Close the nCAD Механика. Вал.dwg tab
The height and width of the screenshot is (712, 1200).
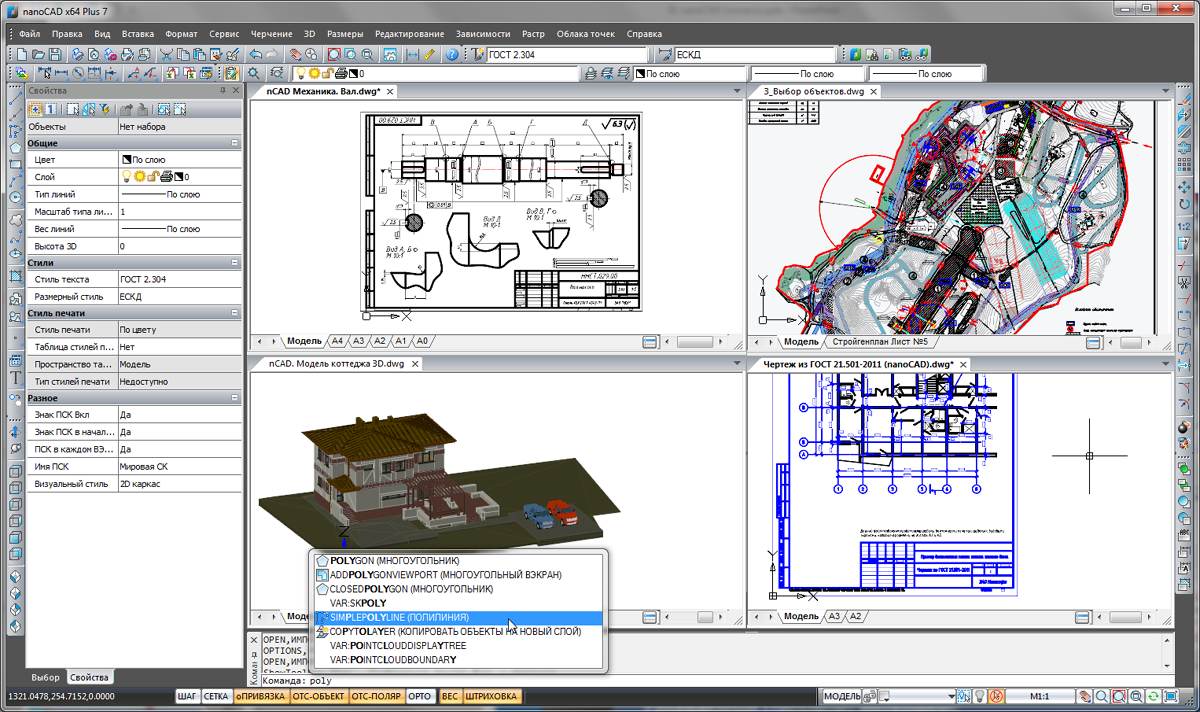(391, 91)
